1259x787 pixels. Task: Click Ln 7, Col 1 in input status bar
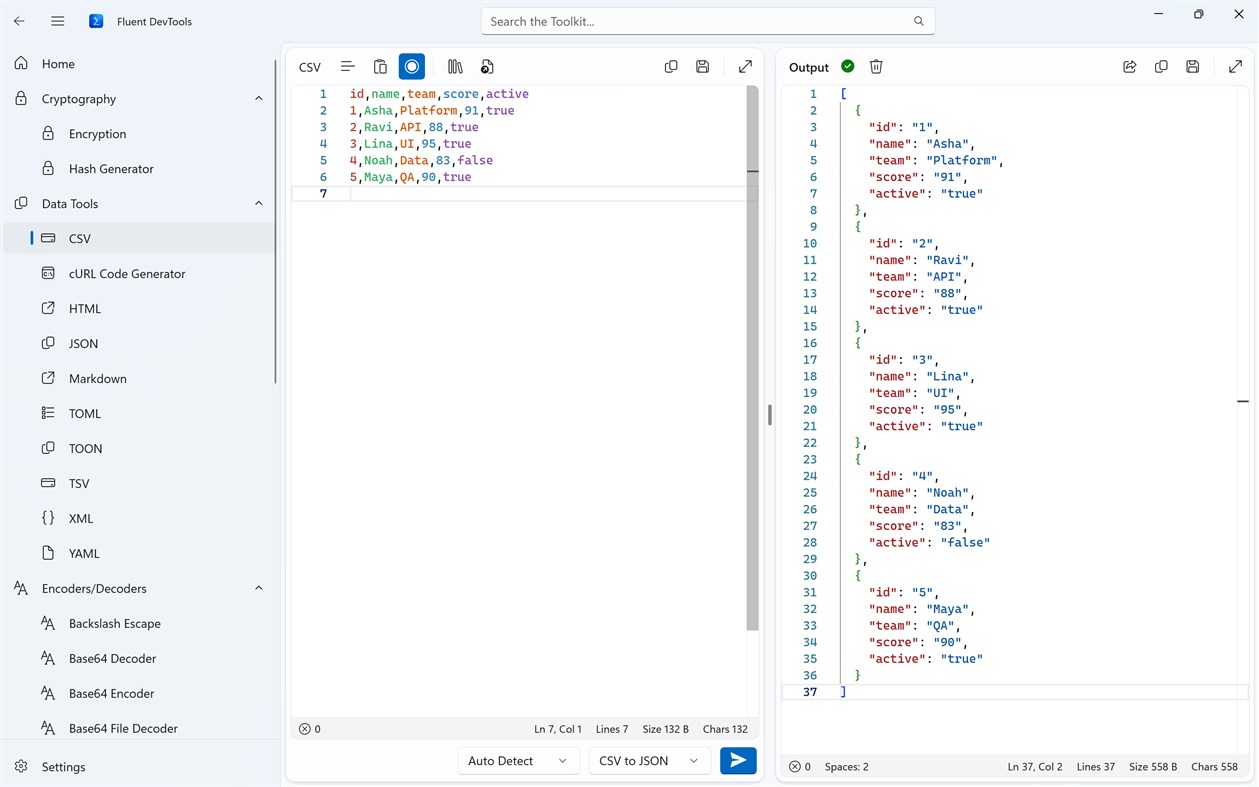[558, 729]
